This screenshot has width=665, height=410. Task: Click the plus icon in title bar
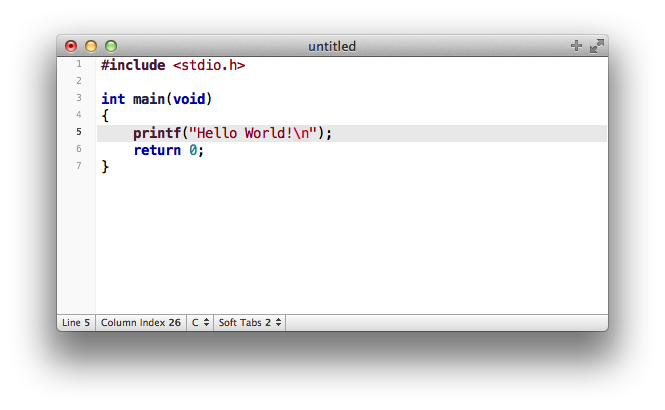click(575, 46)
